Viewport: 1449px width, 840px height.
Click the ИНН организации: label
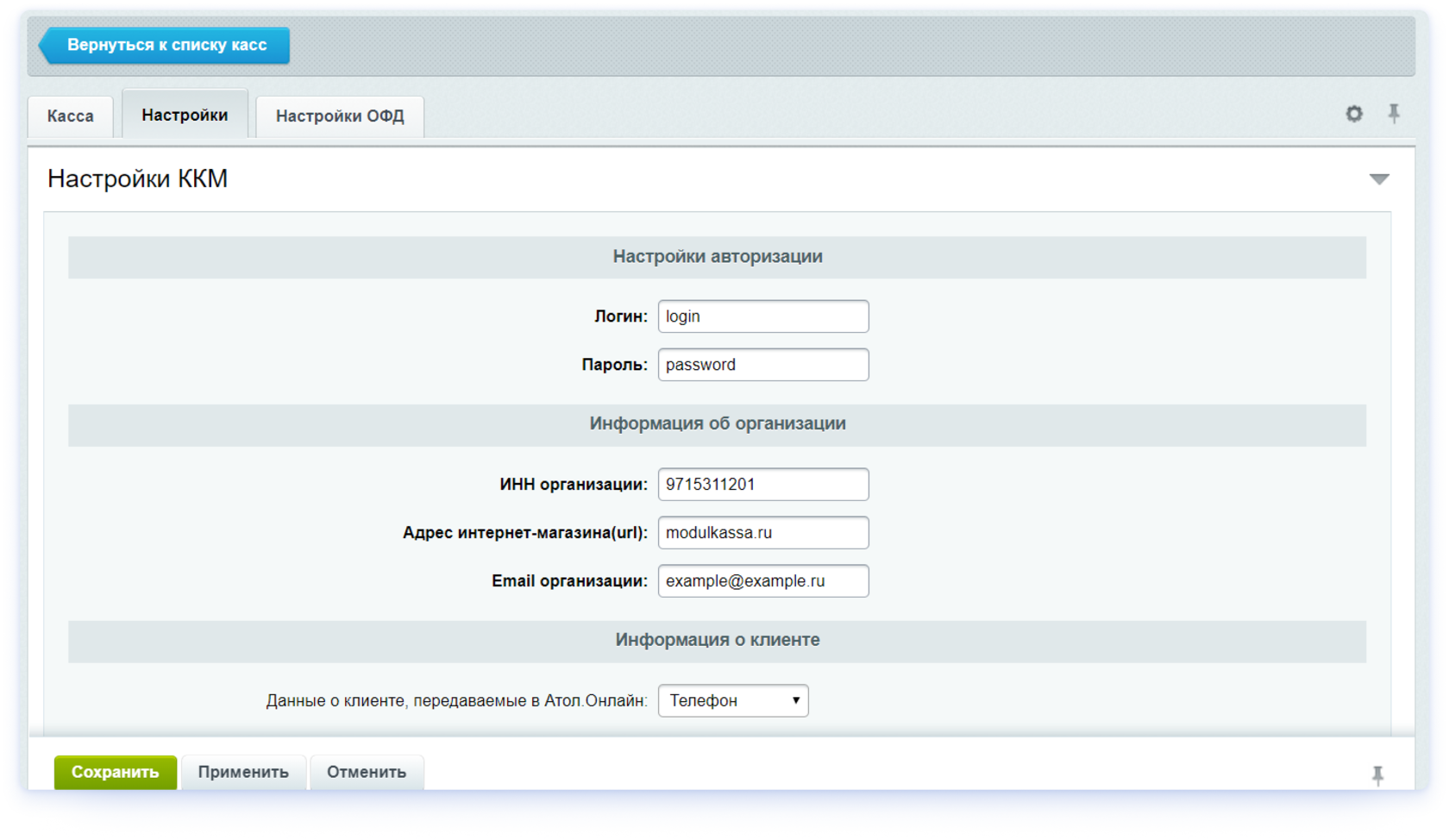574,485
